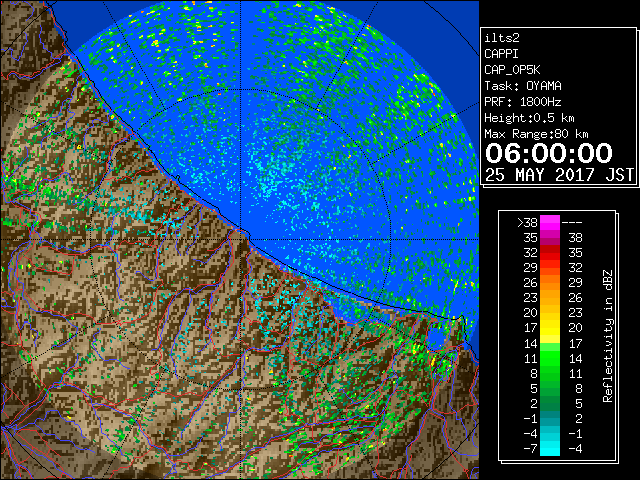Click the '-7' legend label
Viewport: 640px width, 480px height.
(x=530, y=449)
